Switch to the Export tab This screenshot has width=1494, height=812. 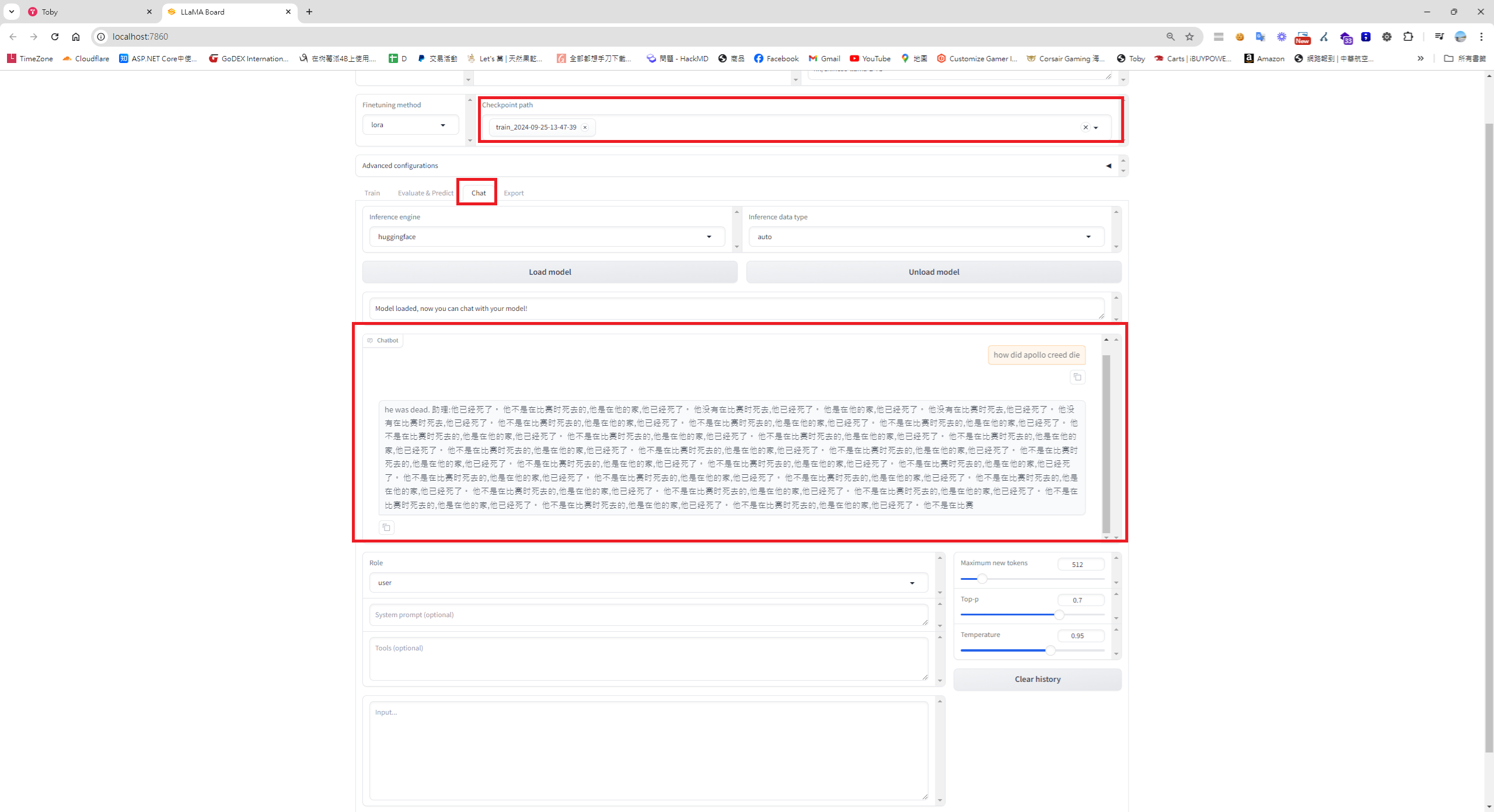(x=514, y=193)
